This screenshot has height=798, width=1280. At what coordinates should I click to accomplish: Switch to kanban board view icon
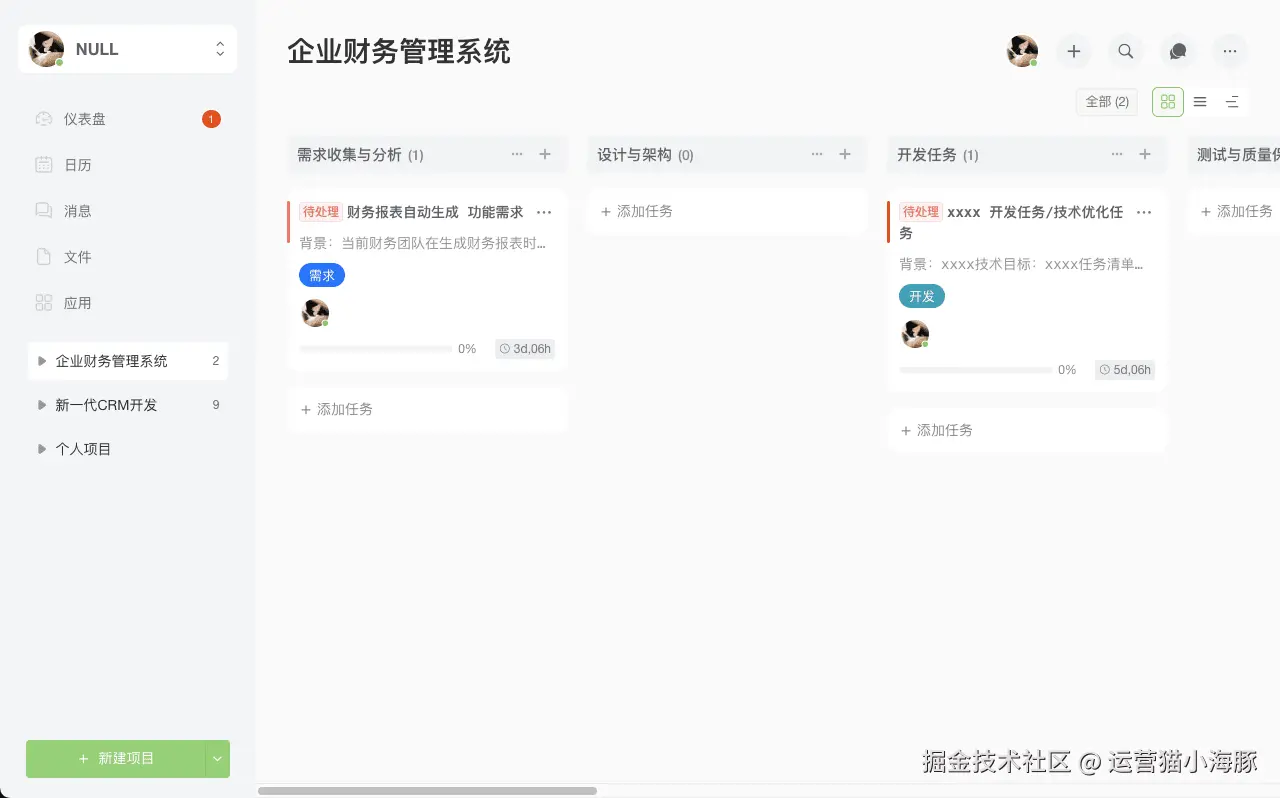click(1168, 102)
